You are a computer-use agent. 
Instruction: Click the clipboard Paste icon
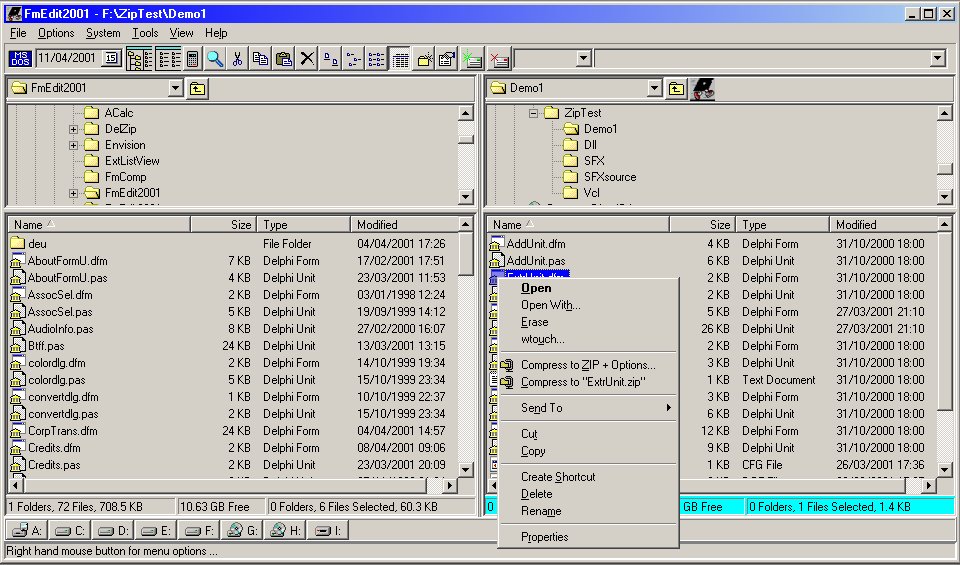click(283, 59)
